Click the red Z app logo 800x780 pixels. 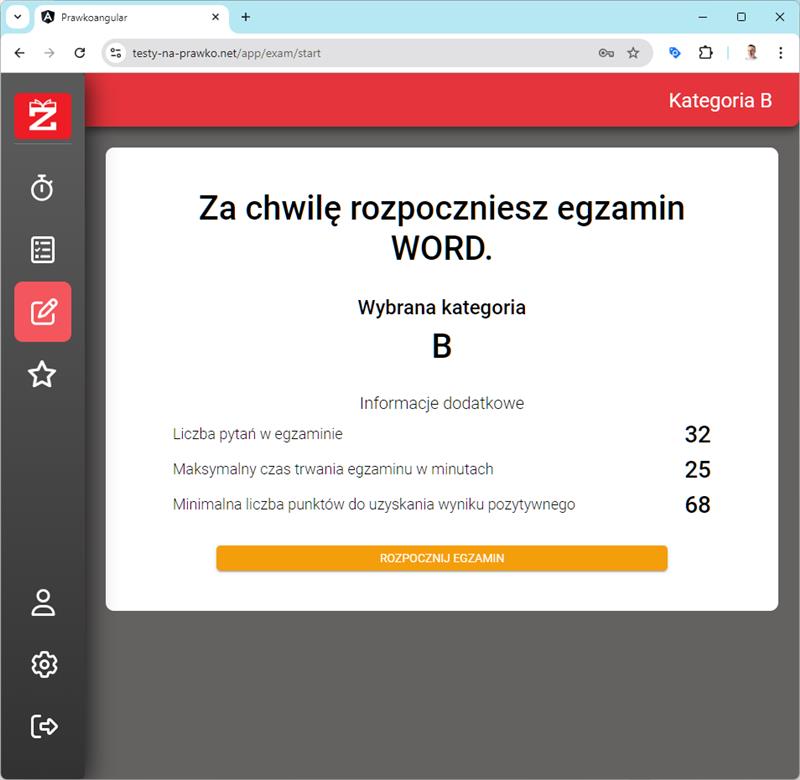tap(43, 115)
